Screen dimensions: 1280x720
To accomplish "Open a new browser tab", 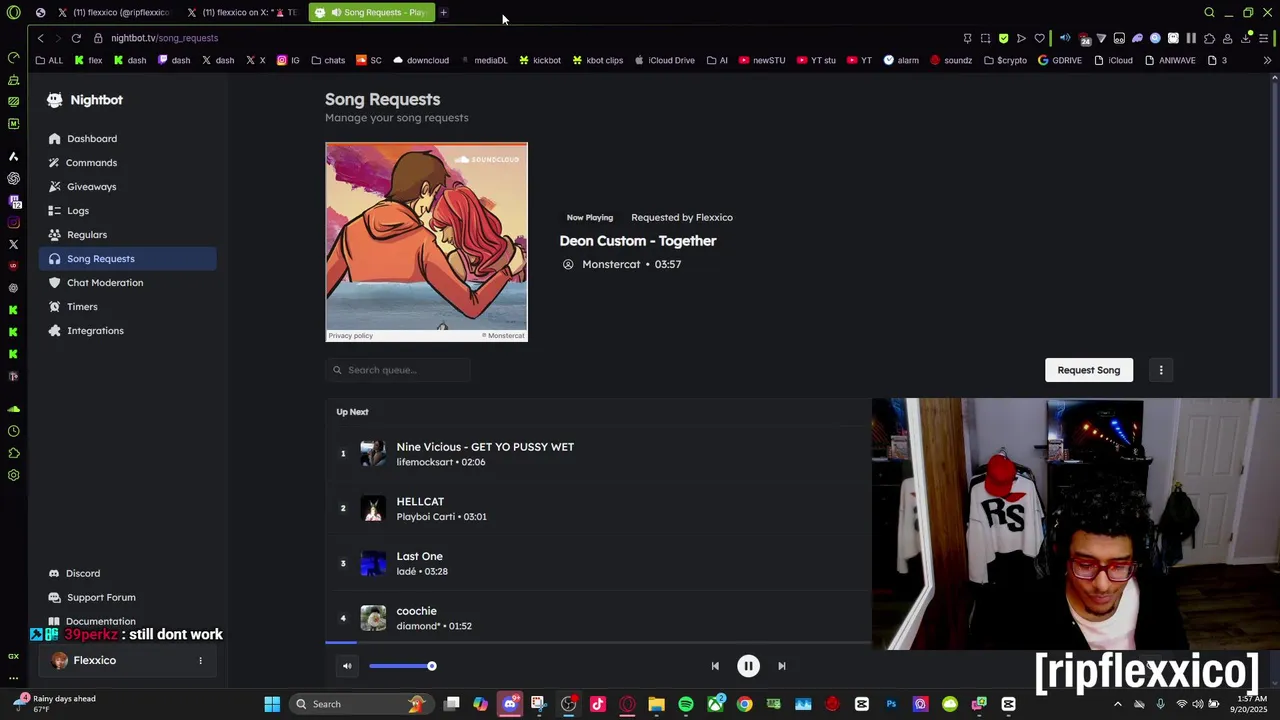I will (443, 12).
